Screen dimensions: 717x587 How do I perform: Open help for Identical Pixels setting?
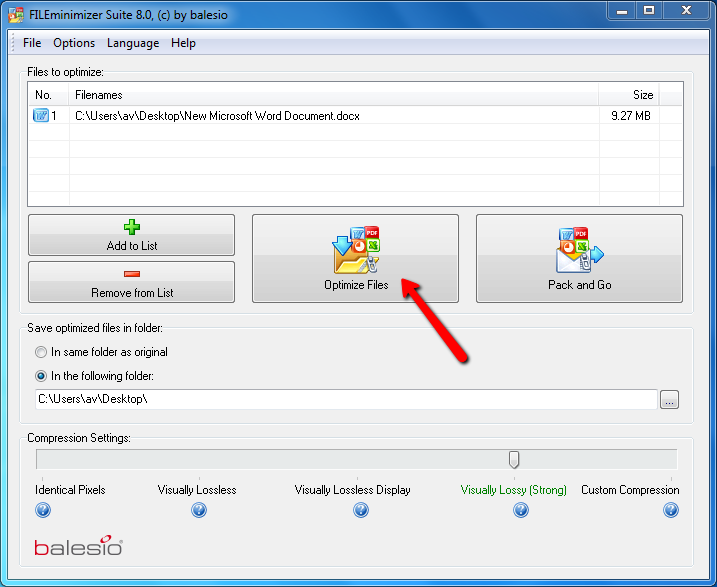coord(43,510)
